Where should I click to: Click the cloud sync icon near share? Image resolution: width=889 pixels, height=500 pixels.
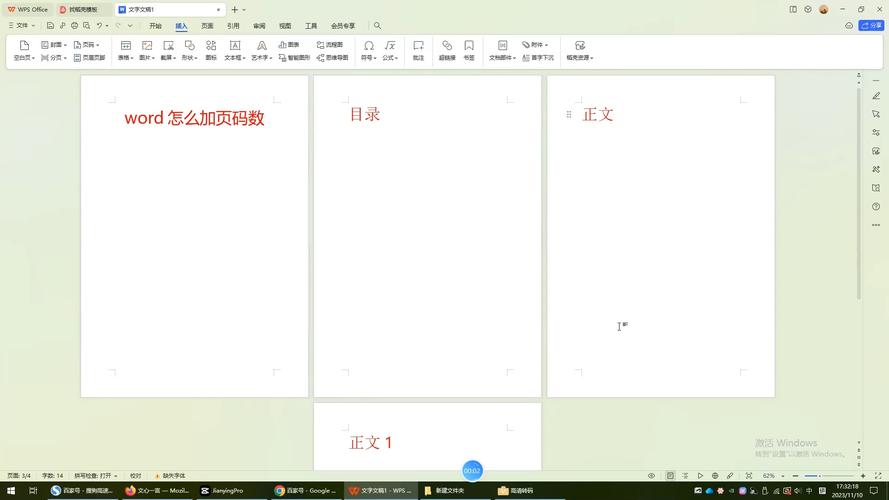tap(849, 26)
